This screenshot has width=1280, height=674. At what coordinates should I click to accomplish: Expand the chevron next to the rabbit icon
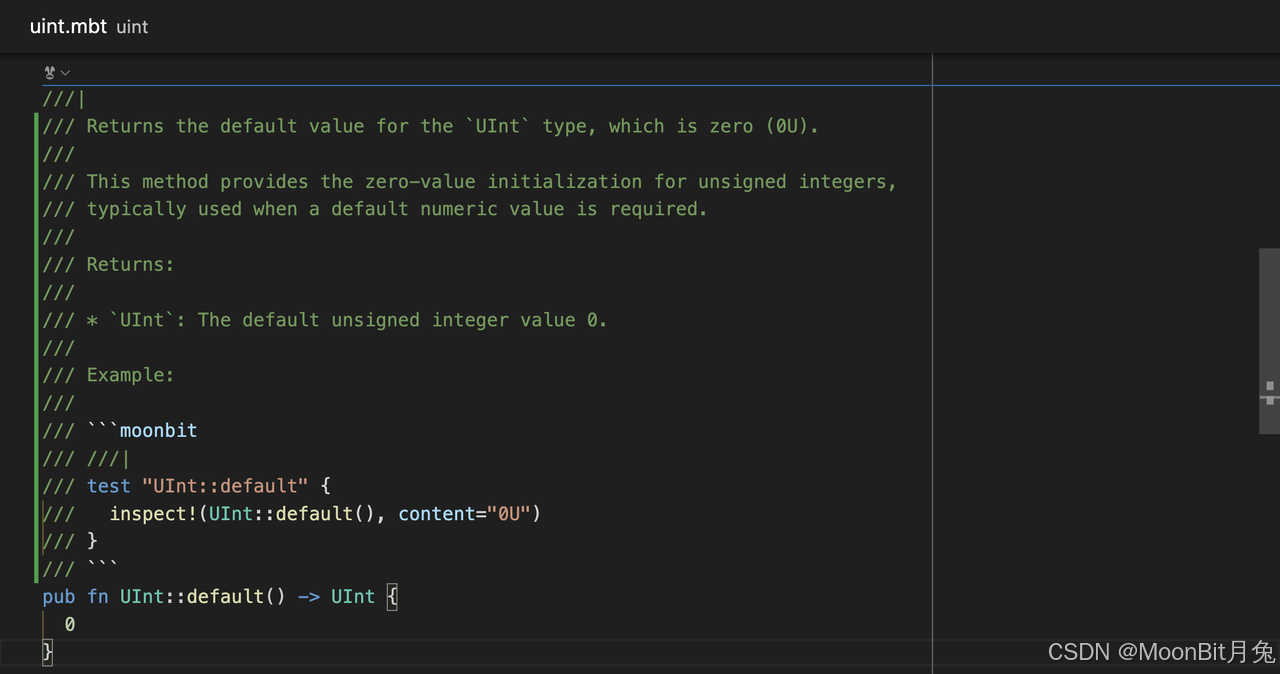coord(65,72)
